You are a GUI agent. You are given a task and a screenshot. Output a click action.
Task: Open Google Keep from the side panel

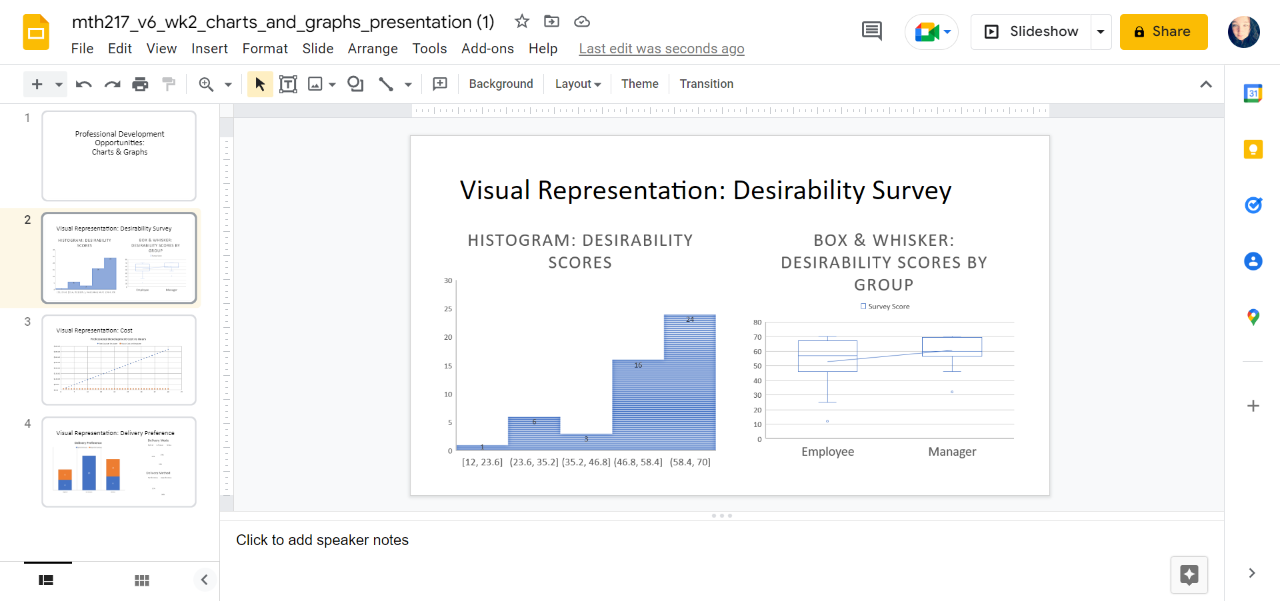pos(1253,149)
